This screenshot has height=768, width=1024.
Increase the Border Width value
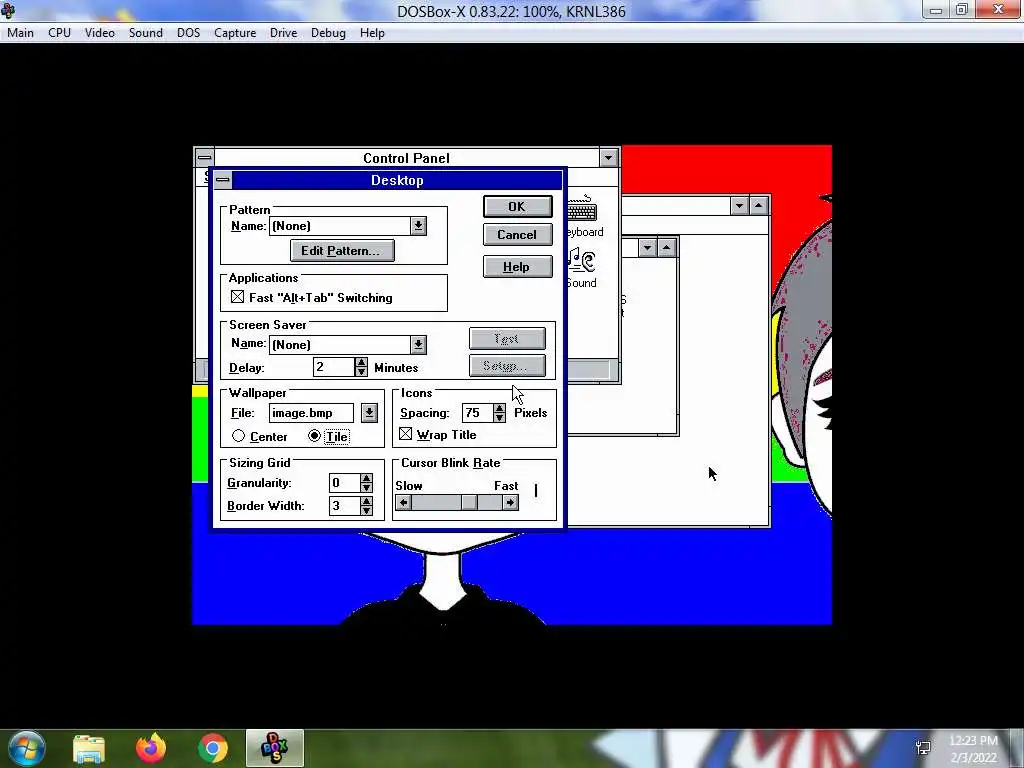click(366, 501)
